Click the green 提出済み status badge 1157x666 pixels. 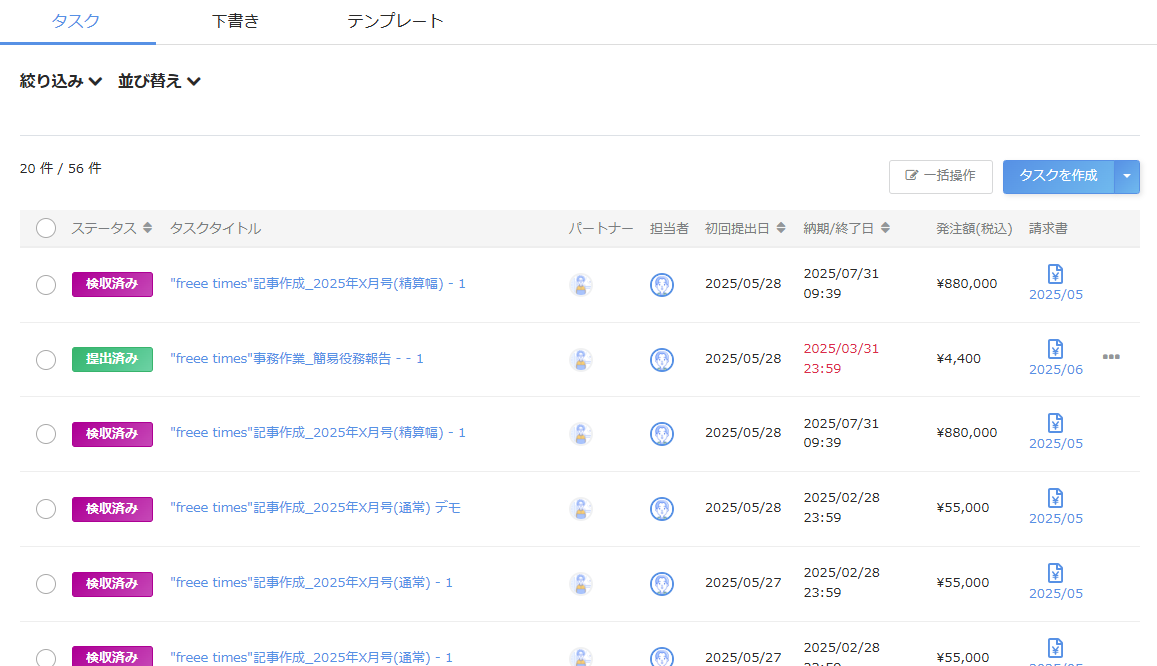click(112, 359)
